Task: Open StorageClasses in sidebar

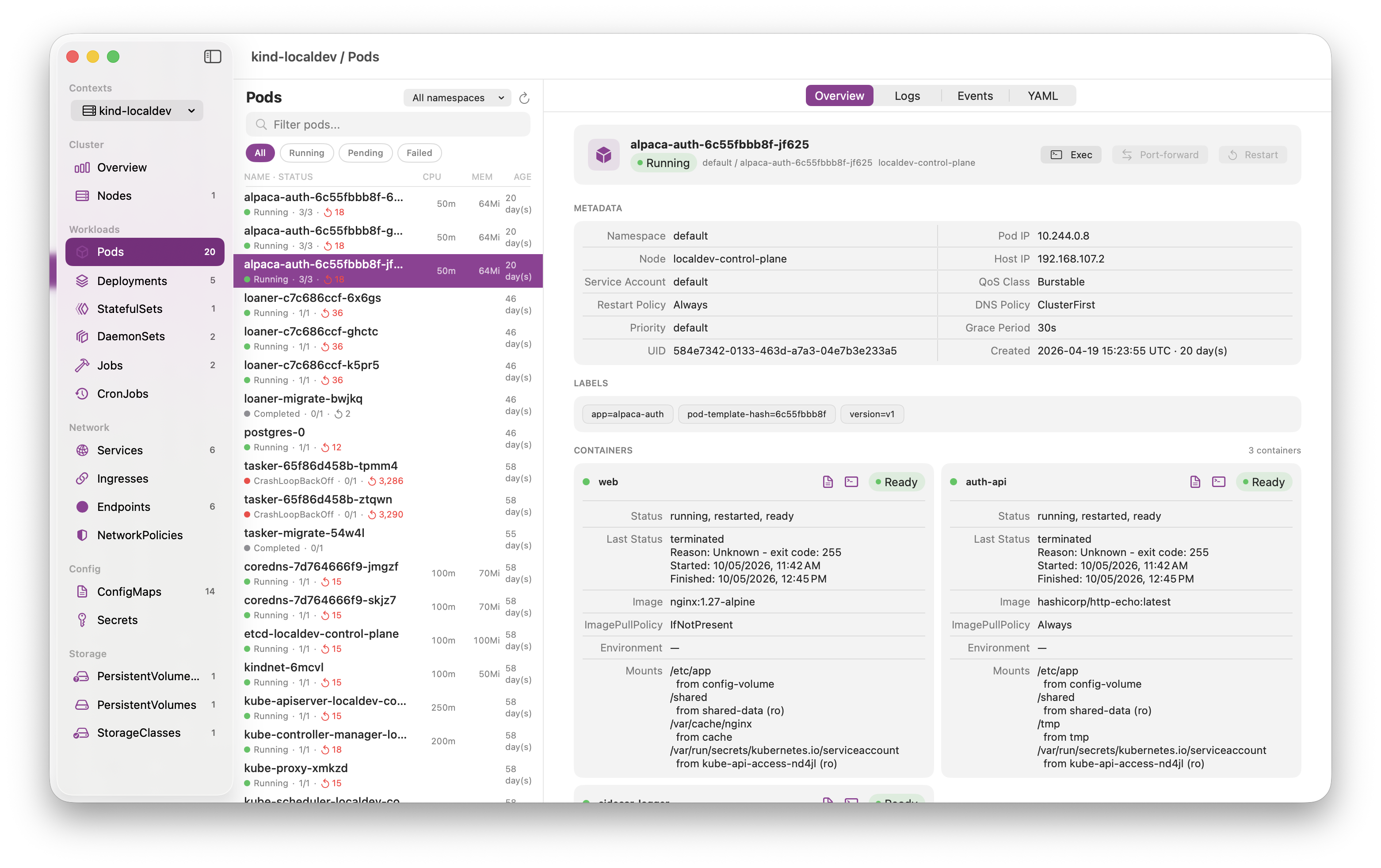Action: click(145, 732)
